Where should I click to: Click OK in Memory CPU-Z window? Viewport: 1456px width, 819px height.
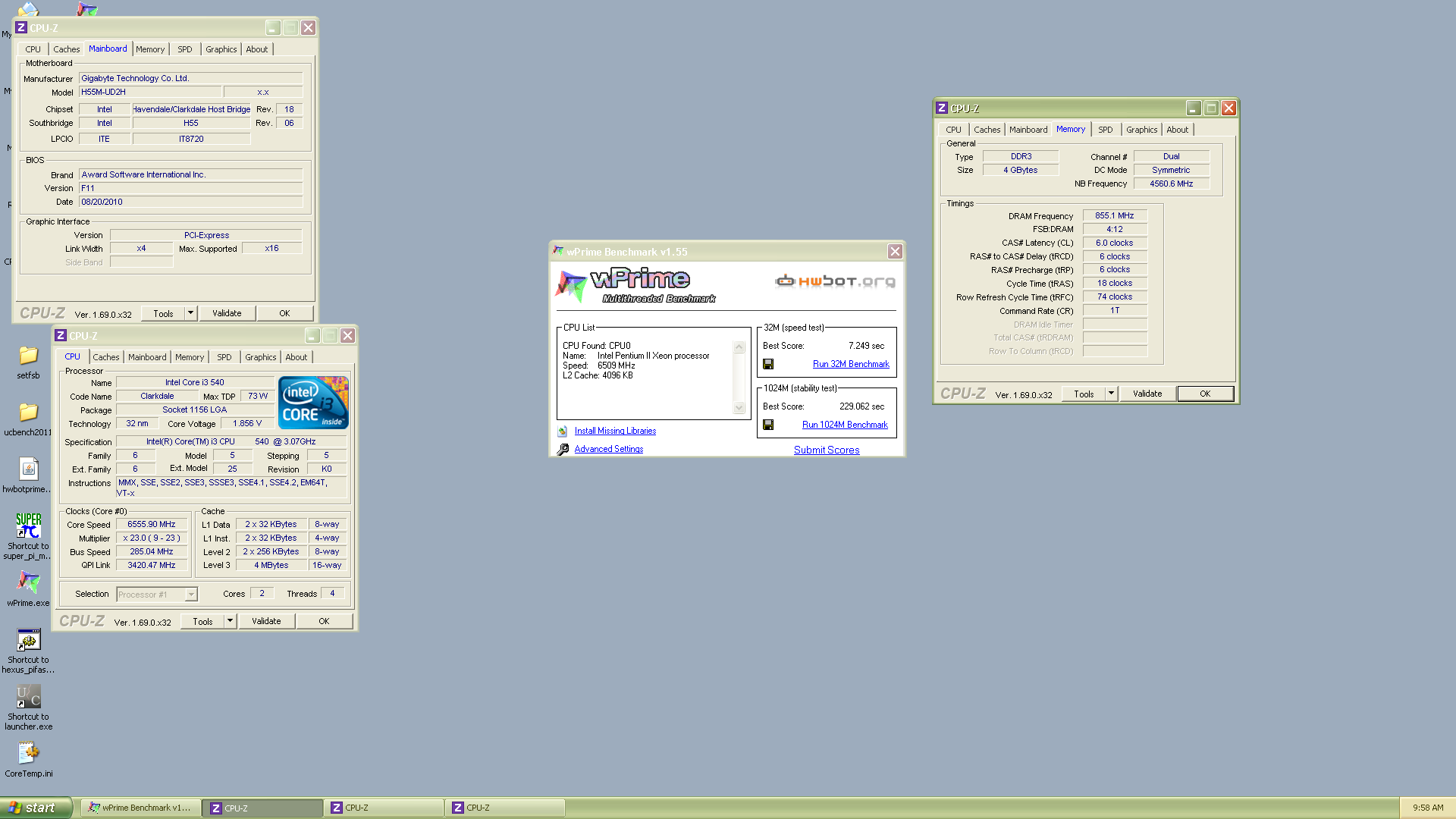pos(1205,394)
